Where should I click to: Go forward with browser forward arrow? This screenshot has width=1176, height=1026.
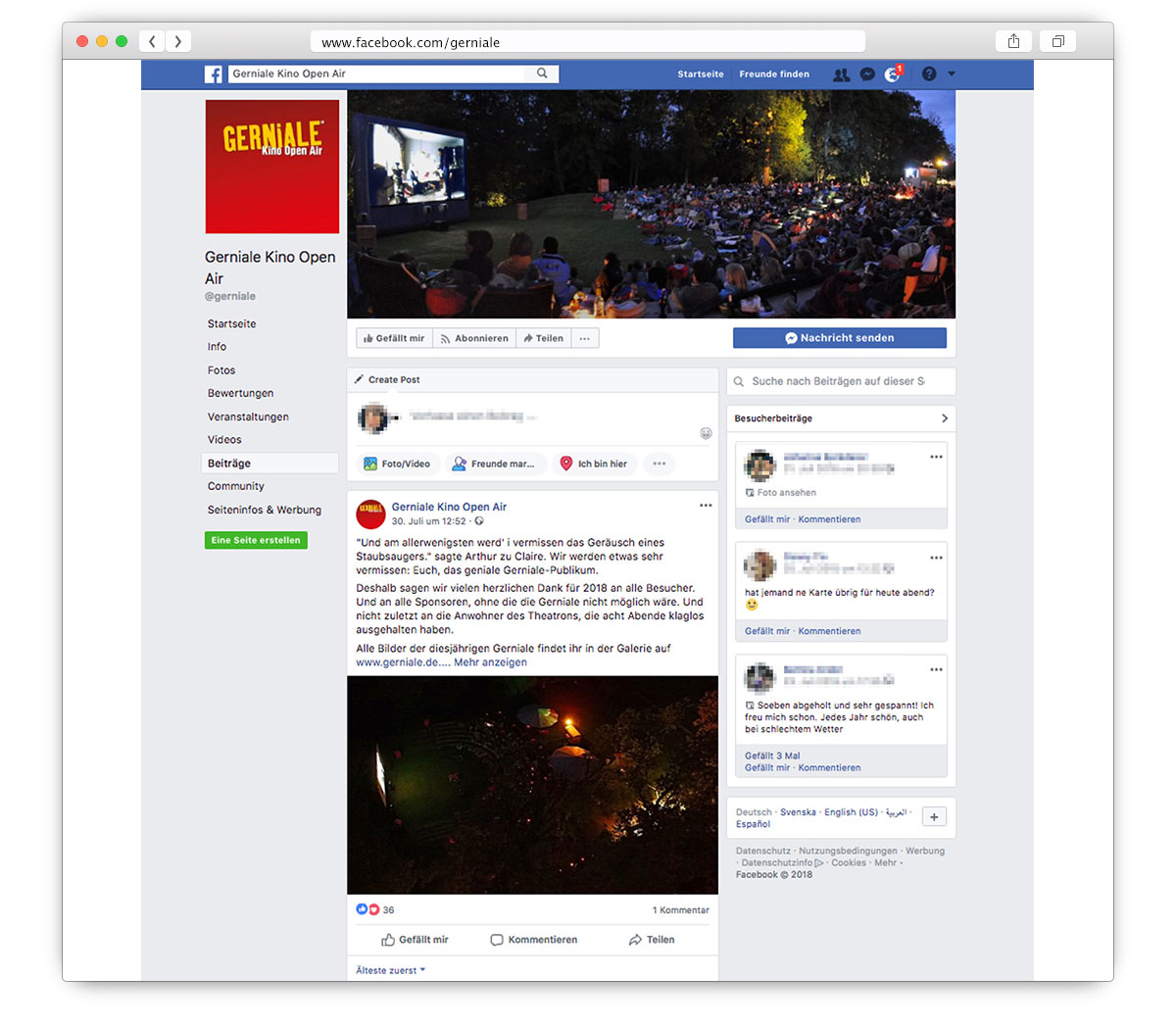coord(177,41)
